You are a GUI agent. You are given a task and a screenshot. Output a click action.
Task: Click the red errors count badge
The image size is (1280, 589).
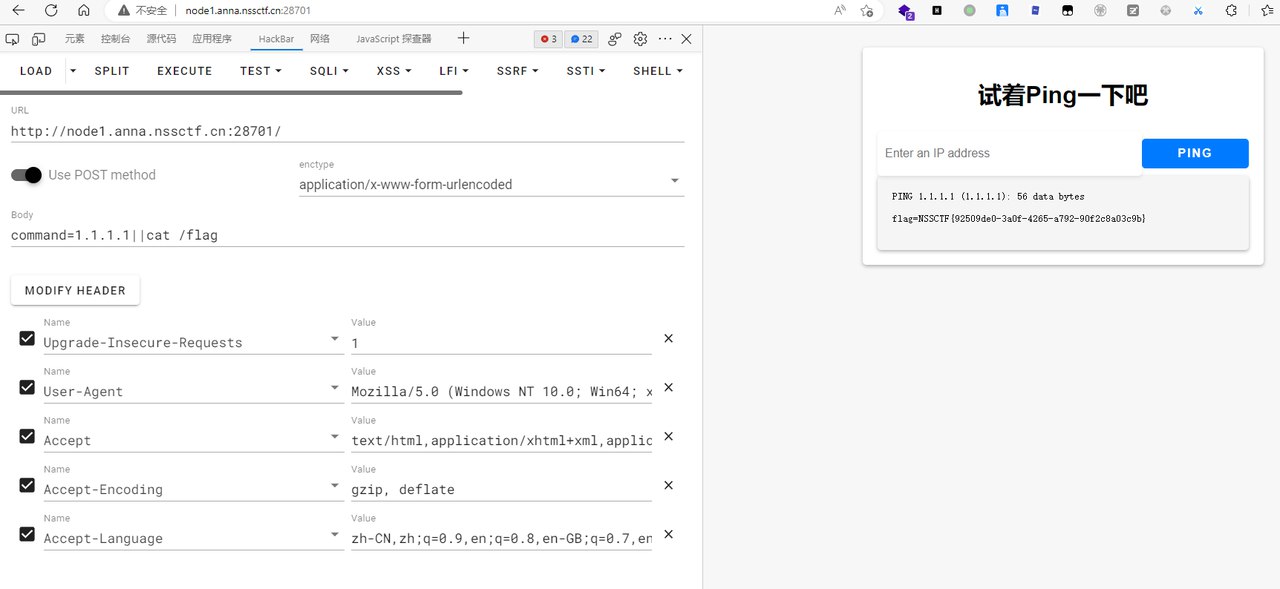pos(548,39)
